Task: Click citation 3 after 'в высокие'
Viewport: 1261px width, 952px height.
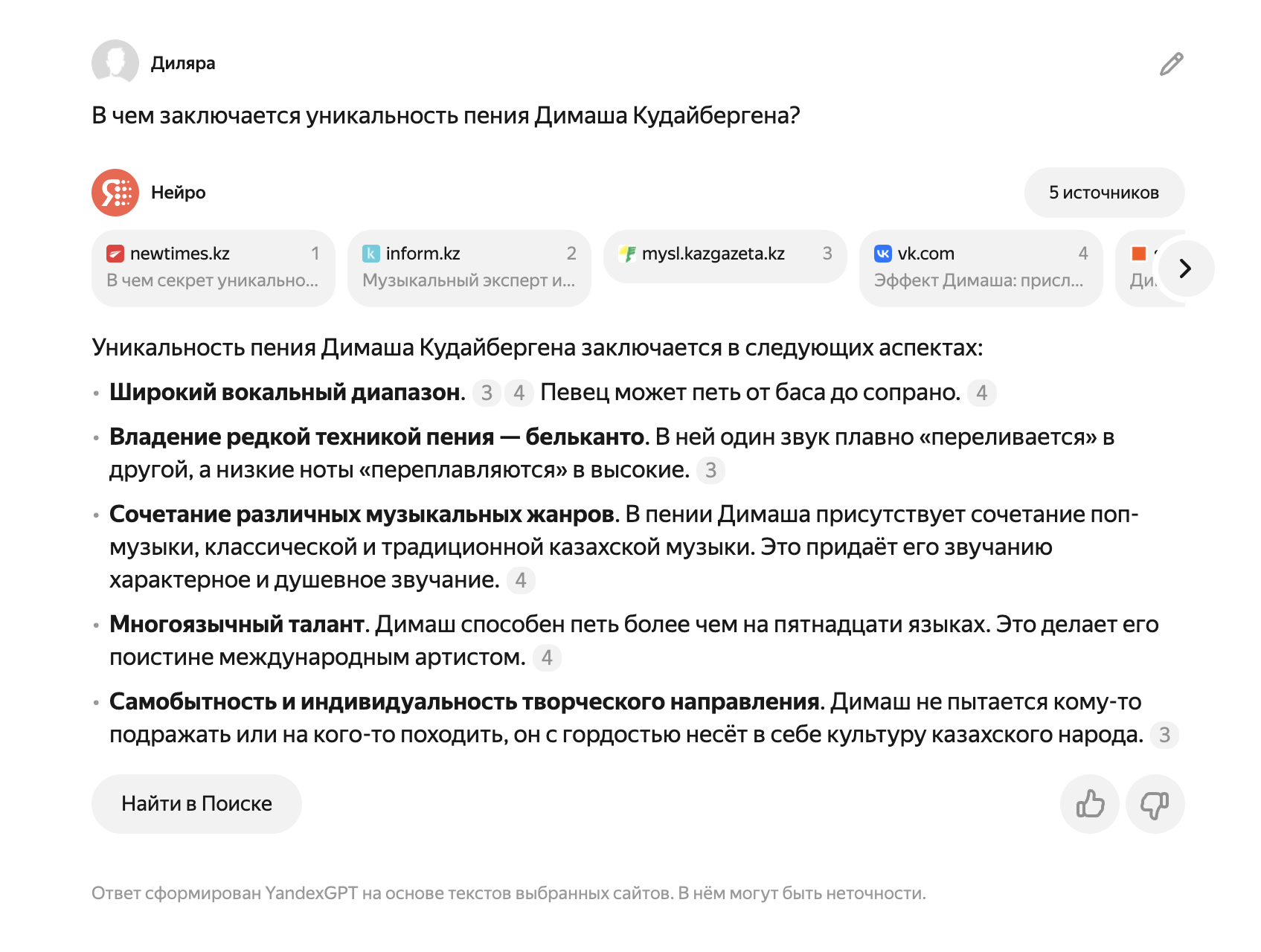Action: 711,470
